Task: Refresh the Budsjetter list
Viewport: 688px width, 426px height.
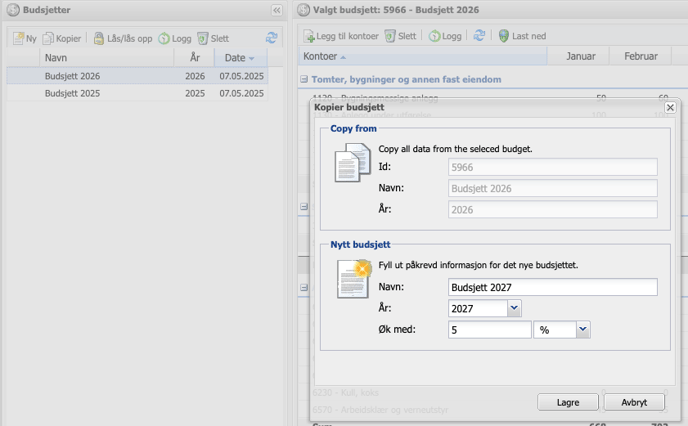Action: point(271,38)
